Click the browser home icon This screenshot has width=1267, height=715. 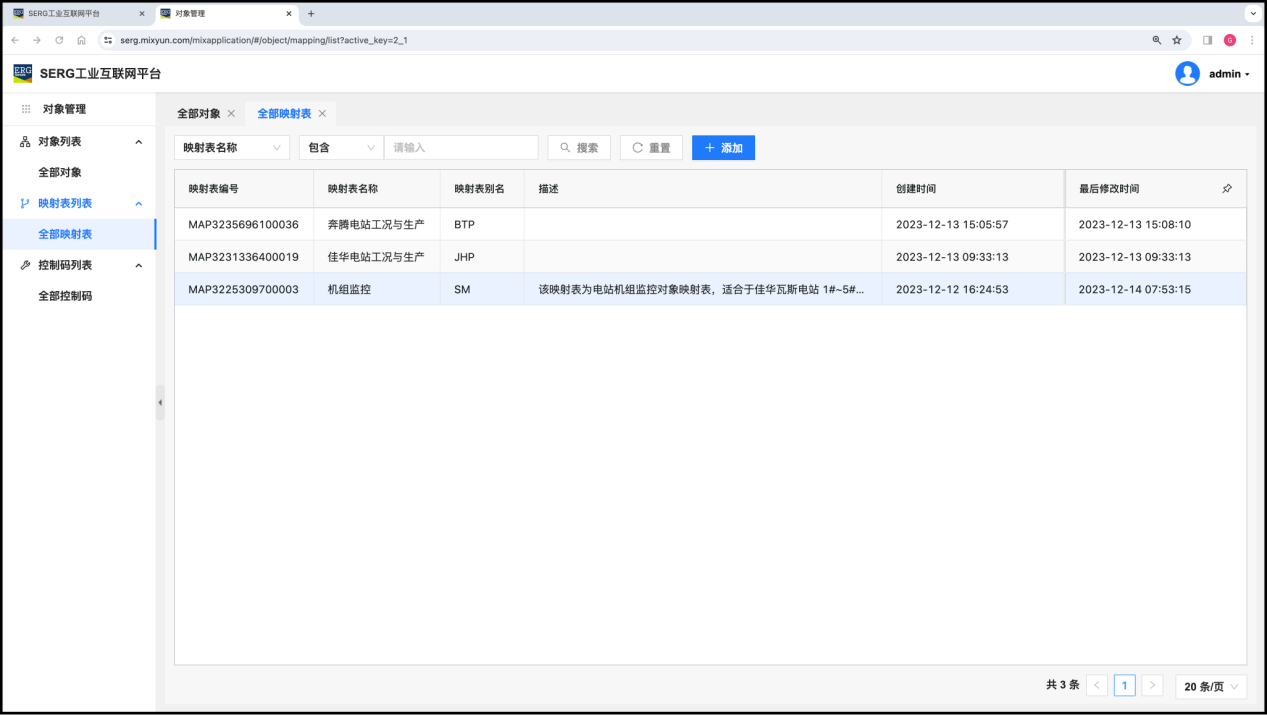81,40
